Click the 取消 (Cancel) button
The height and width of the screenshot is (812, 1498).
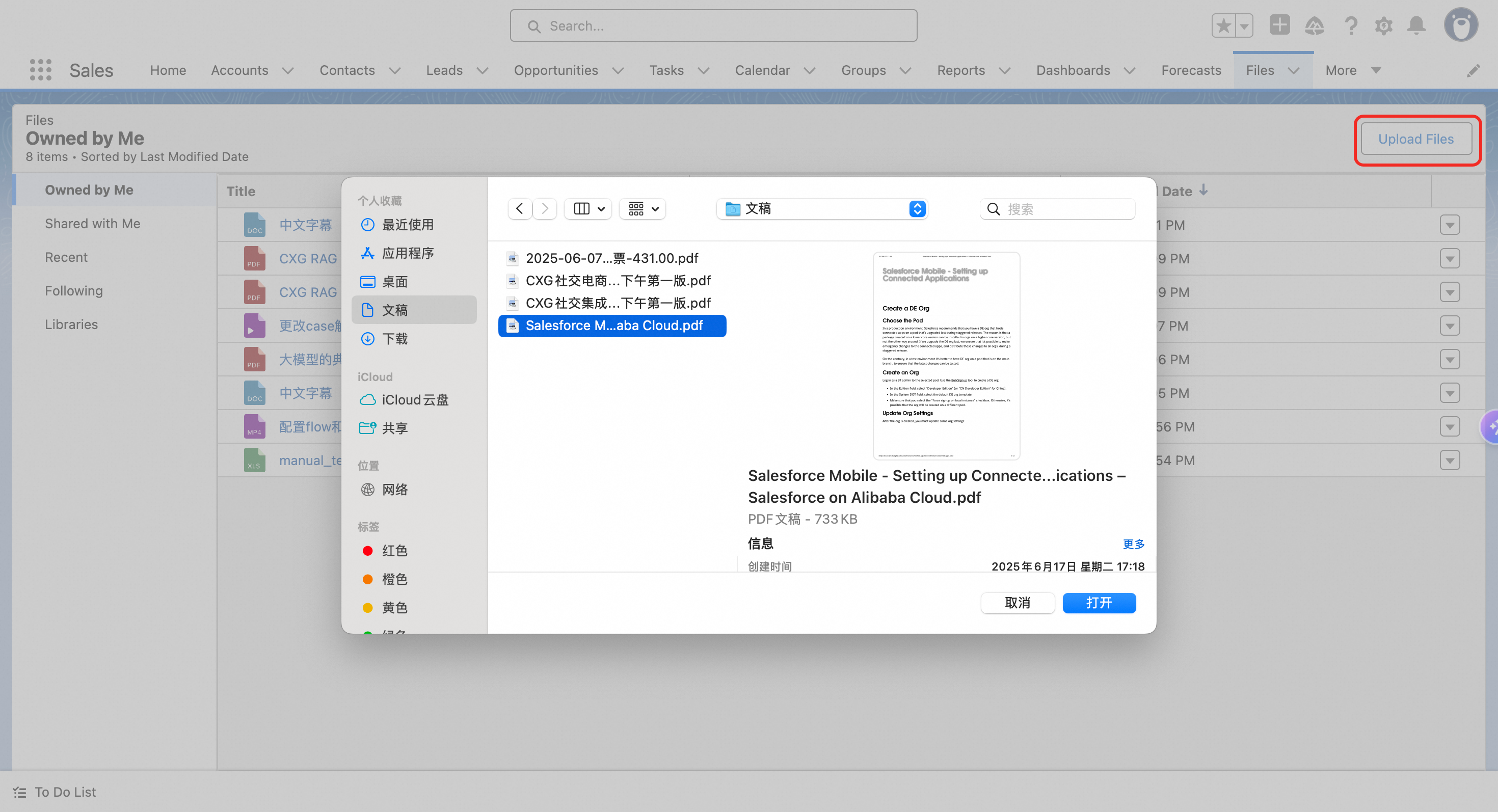1018,603
